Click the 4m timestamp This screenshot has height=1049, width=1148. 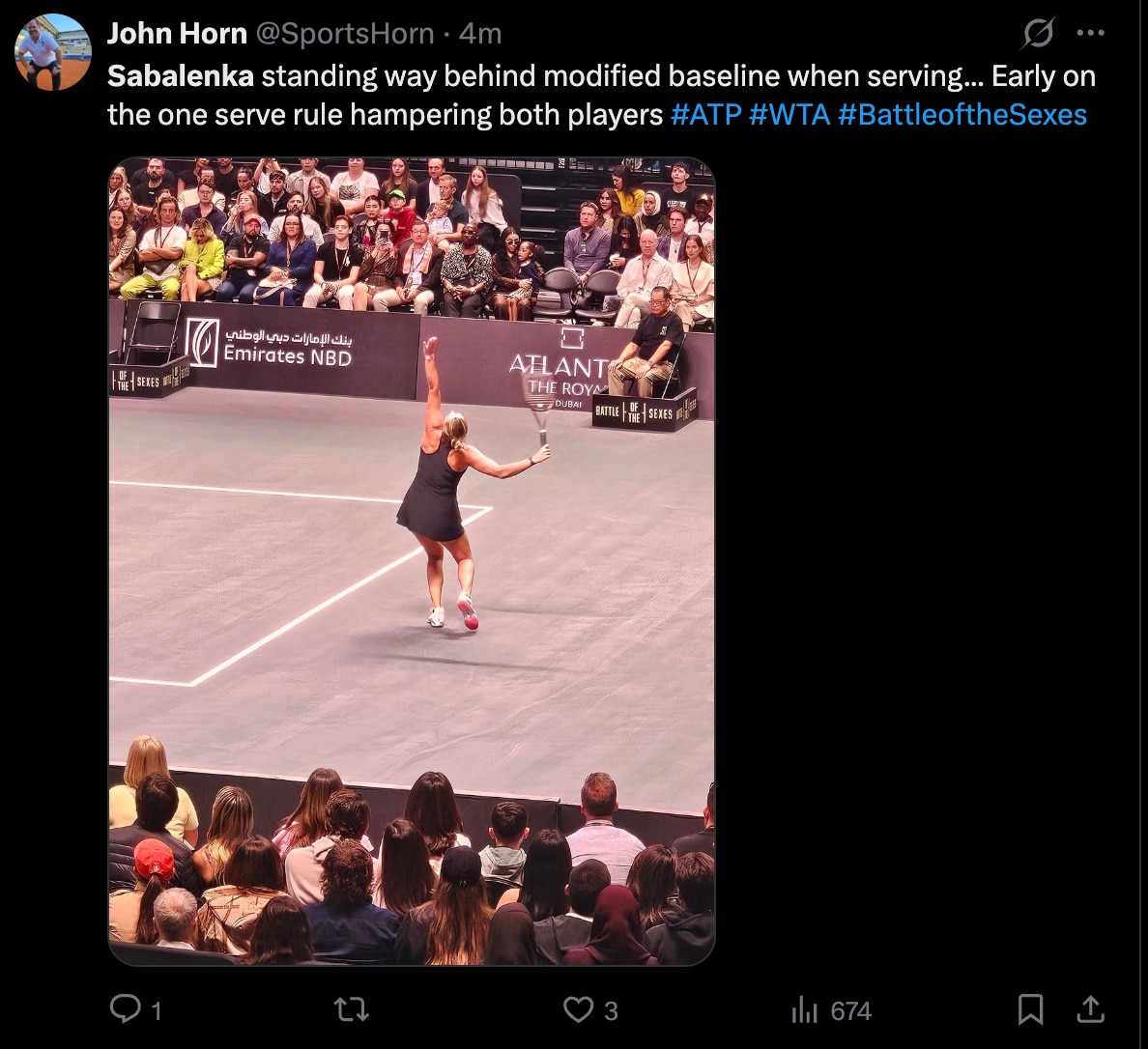tap(480, 34)
